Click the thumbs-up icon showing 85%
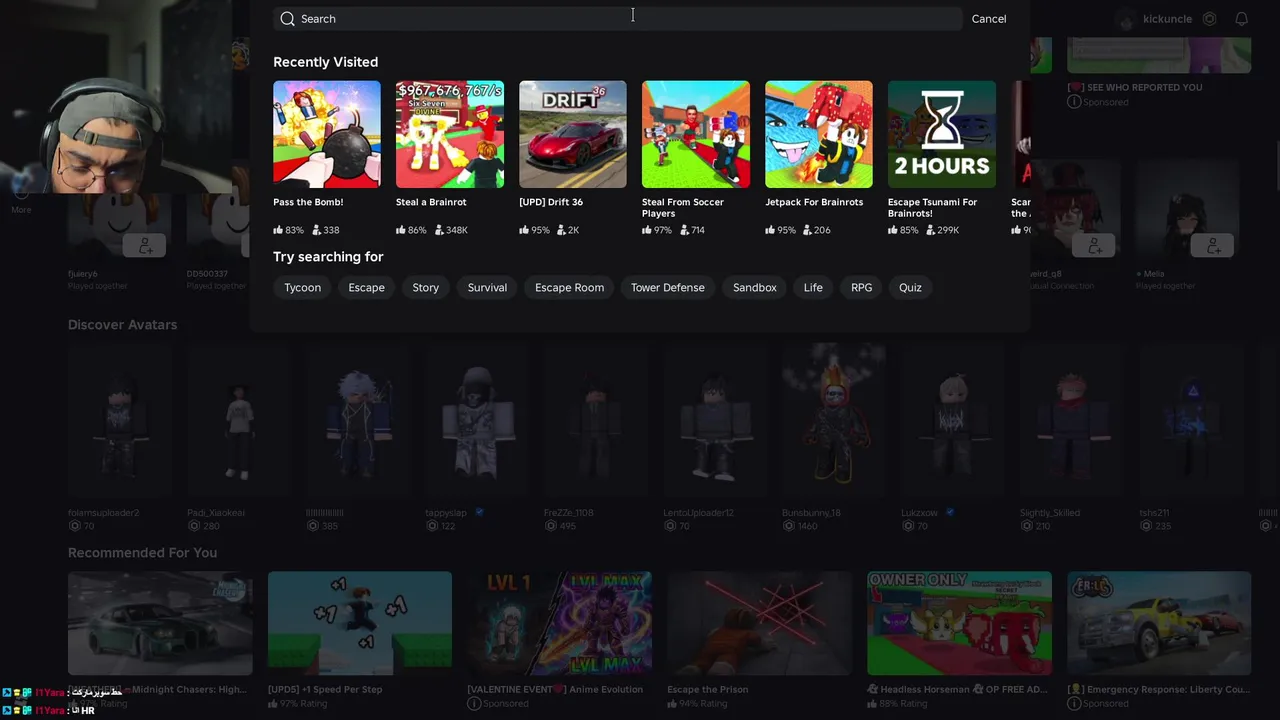 [893, 230]
